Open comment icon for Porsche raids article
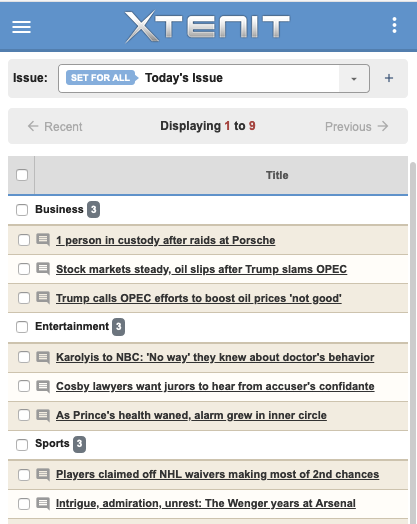The image size is (417, 524). coord(43,240)
